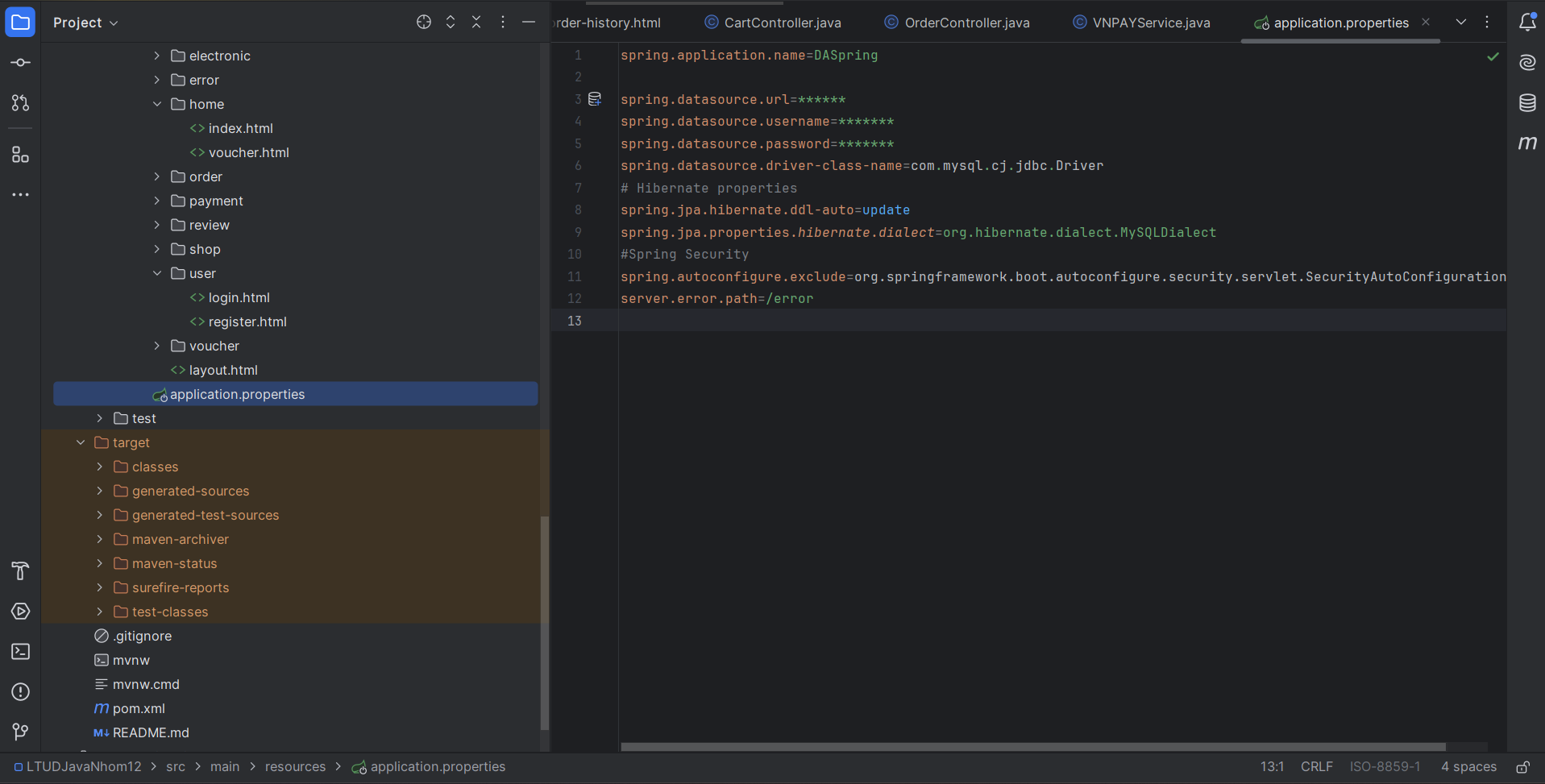Select voucher.html in the home folder
1545x784 pixels.
(248, 152)
